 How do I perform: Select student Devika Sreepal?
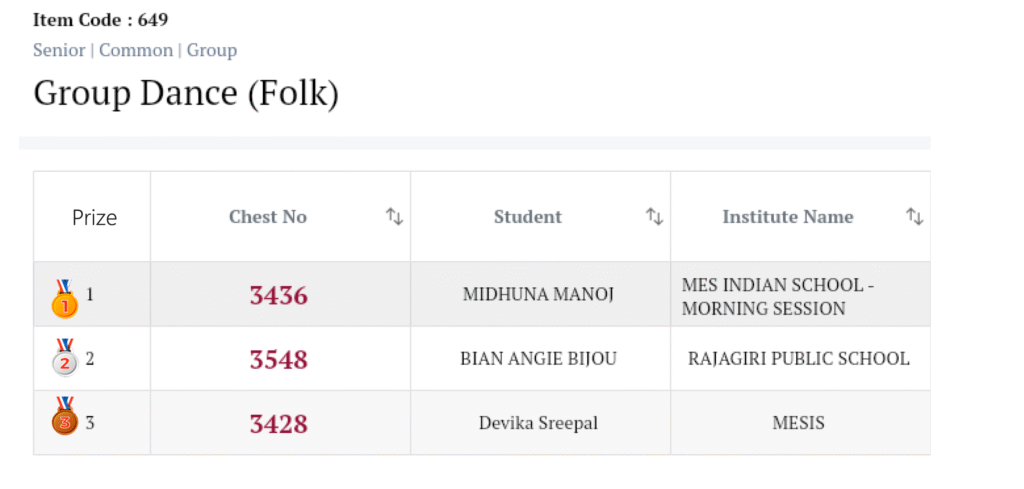538,423
